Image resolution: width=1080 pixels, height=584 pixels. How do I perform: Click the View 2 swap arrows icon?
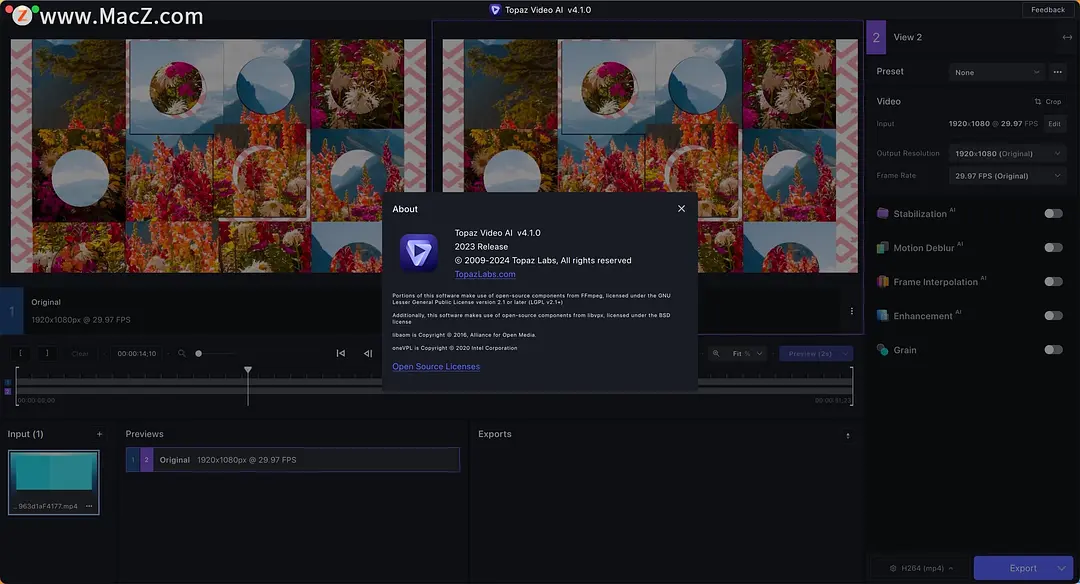(1067, 37)
